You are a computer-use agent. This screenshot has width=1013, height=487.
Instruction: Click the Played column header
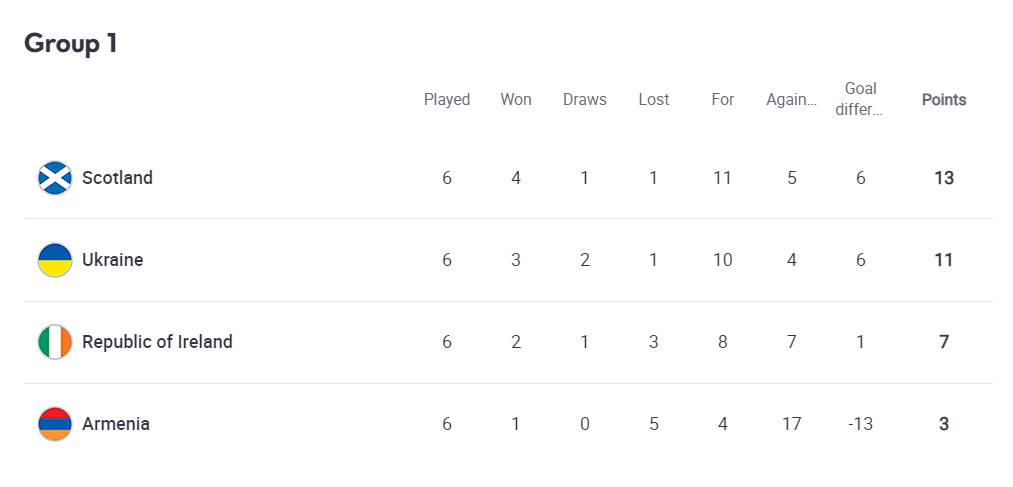point(447,100)
